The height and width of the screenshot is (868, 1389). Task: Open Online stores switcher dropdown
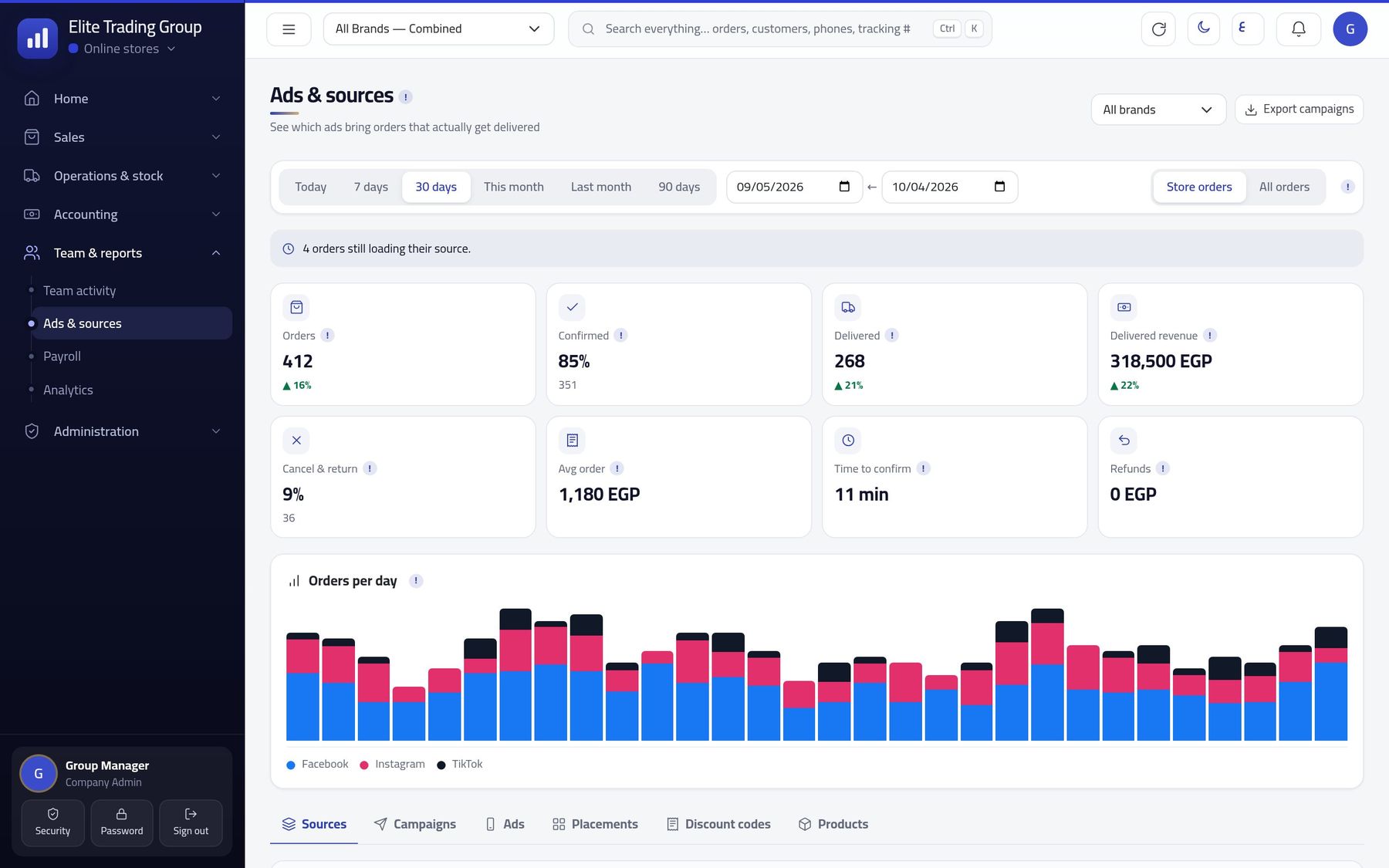coord(122,49)
